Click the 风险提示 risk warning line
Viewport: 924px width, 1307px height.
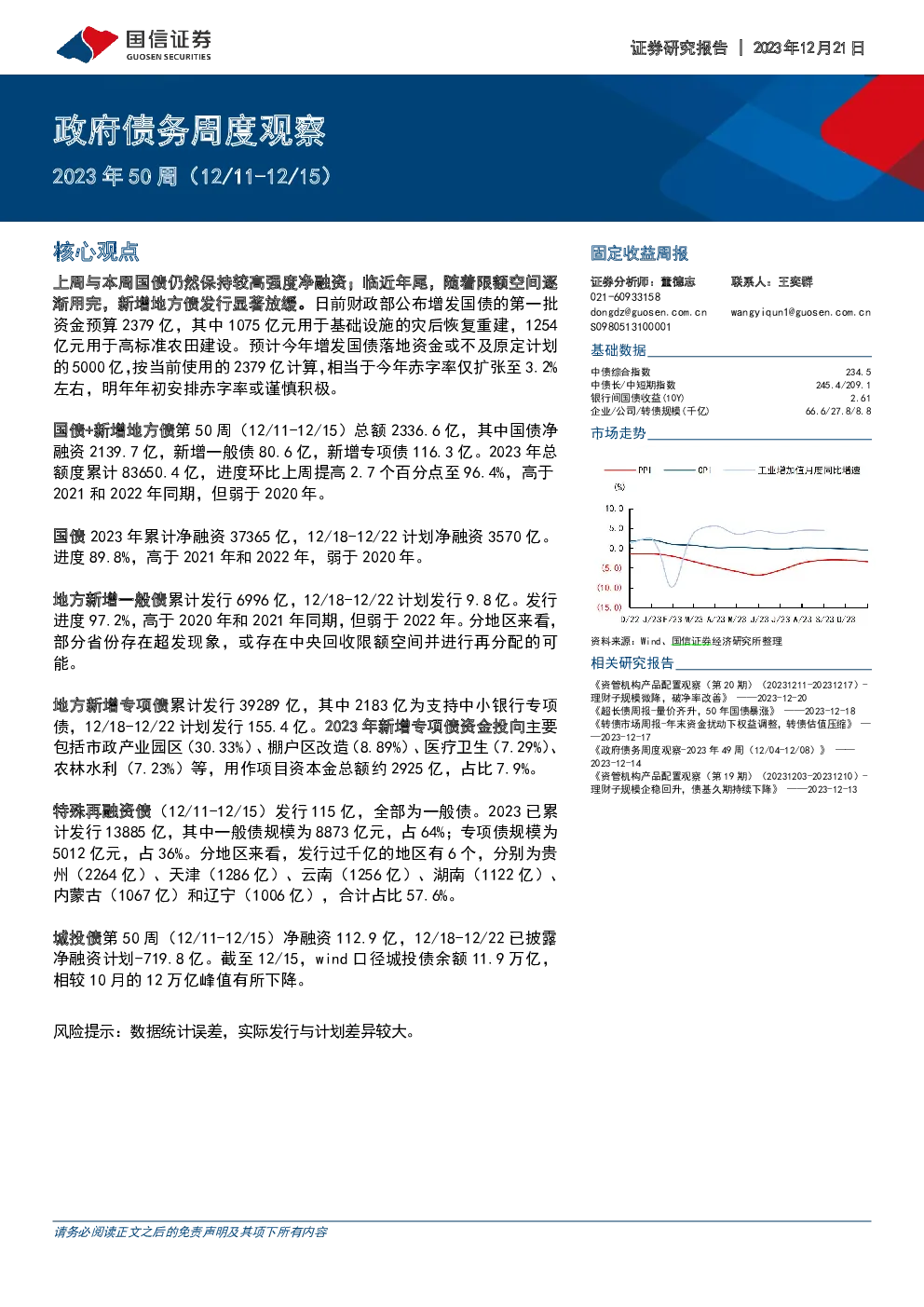[235, 1031]
